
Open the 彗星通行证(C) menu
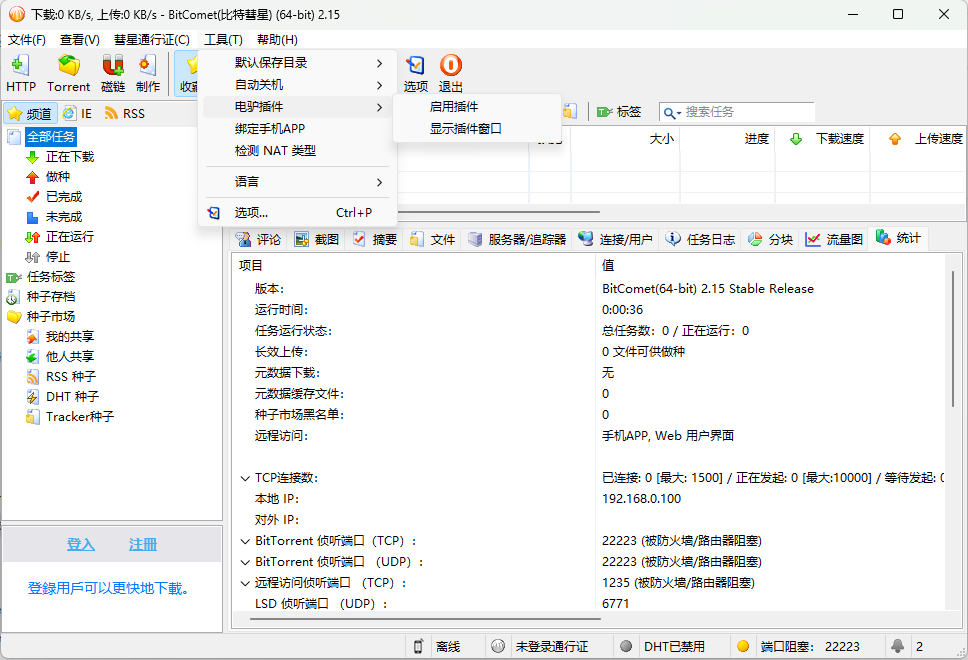click(x=152, y=40)
